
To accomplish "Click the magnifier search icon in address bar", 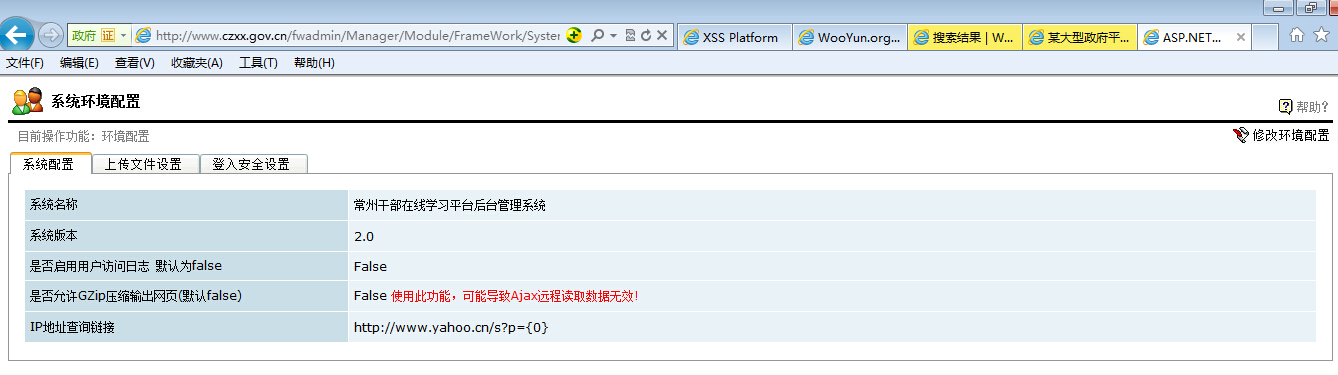I will [597, 35].
